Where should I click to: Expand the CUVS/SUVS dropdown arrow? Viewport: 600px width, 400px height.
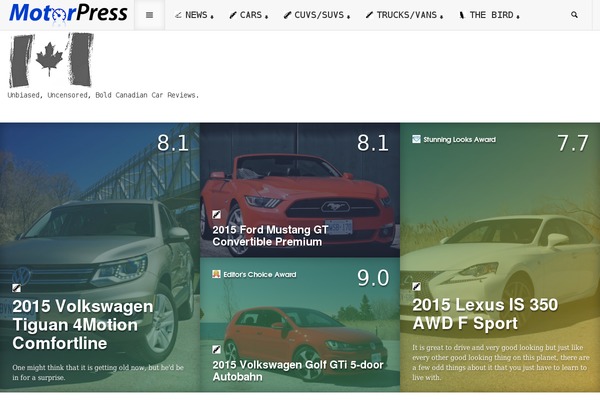click(x=348, y=16)
